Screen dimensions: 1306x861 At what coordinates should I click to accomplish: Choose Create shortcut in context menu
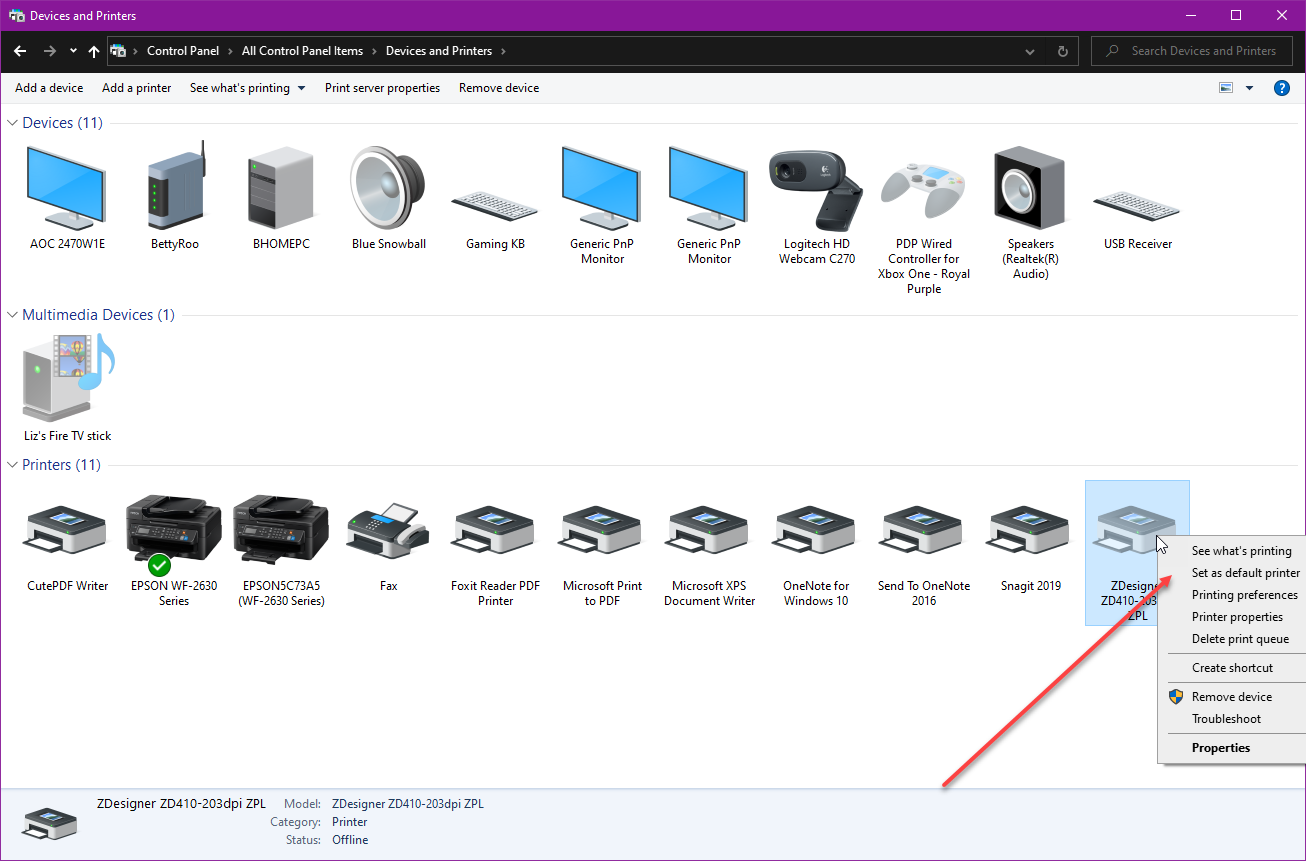point(1233,668)
